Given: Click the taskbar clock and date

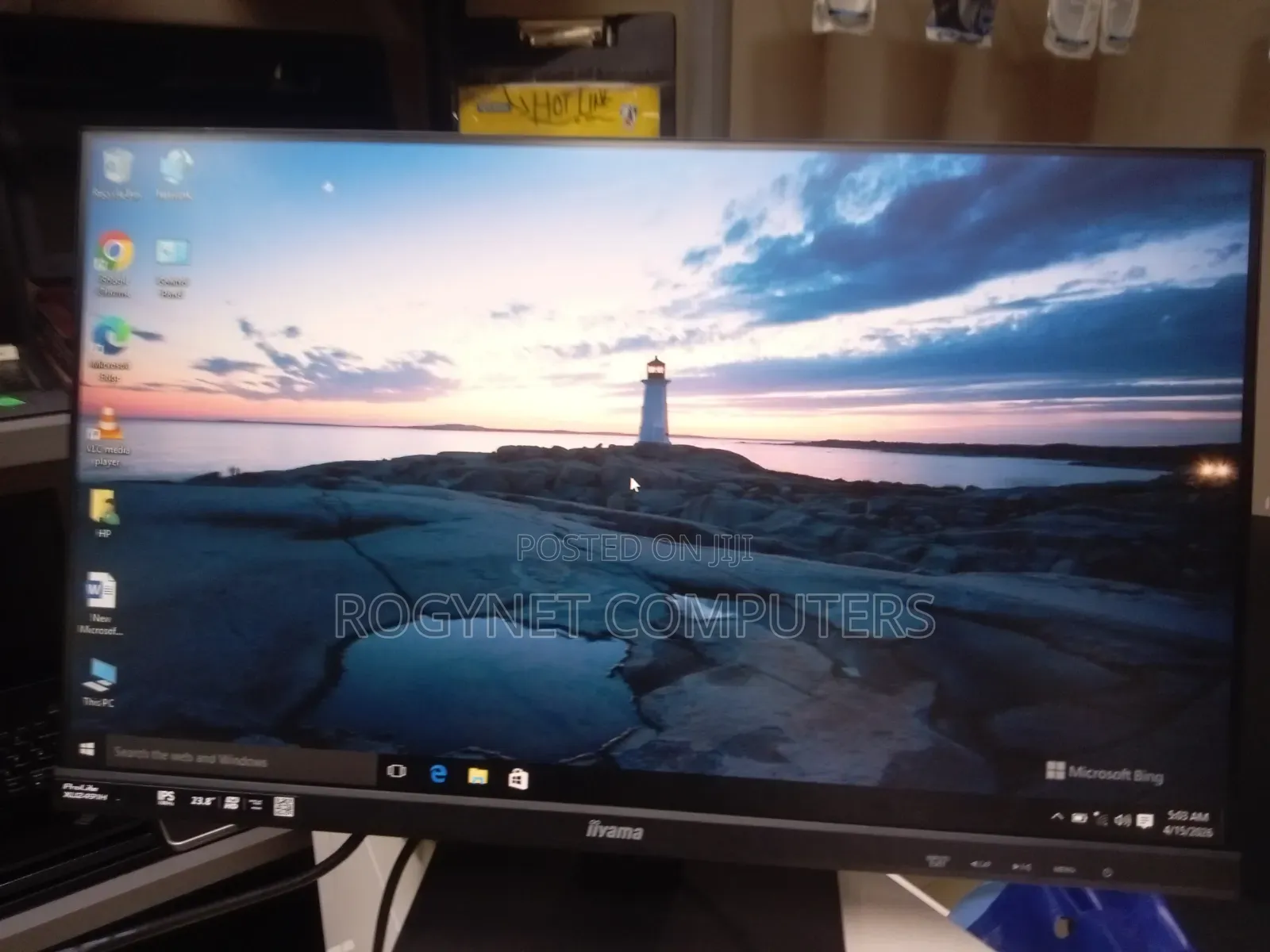Looking at the screenshot, I should coord(1188,823).
